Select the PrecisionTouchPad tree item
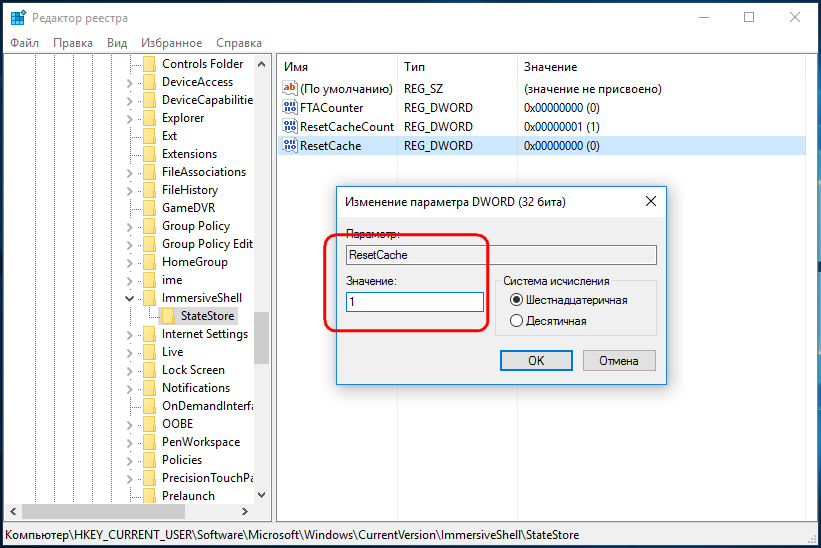 [x=207, y=478]
